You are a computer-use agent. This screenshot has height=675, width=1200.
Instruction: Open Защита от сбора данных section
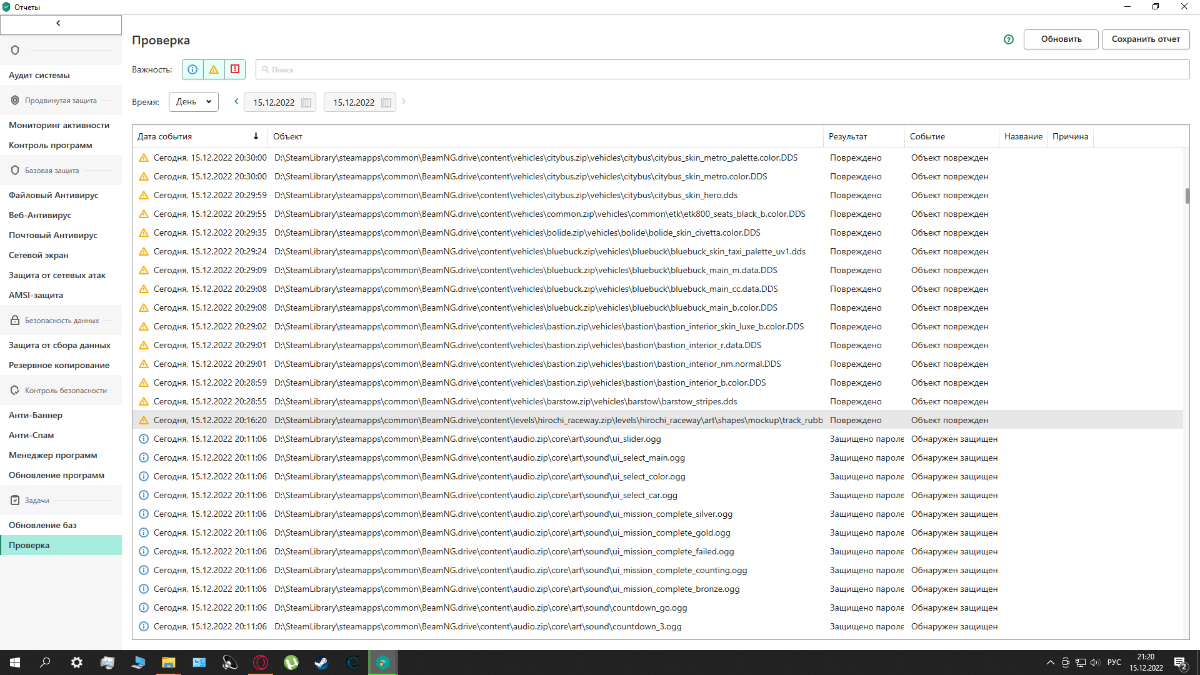pyautogui.click(x=61, y=345)
